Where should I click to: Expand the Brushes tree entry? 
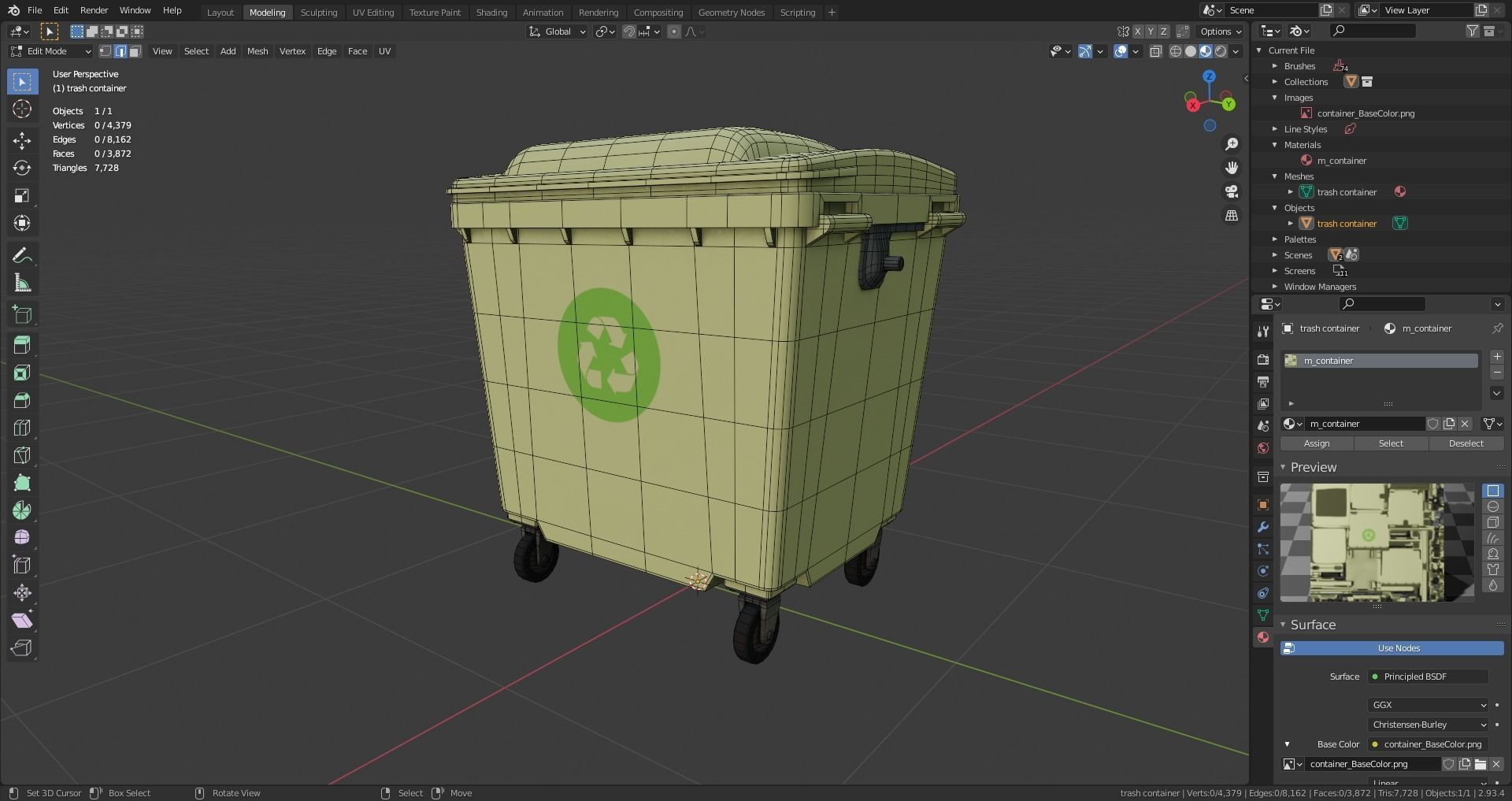point(1275,66)
